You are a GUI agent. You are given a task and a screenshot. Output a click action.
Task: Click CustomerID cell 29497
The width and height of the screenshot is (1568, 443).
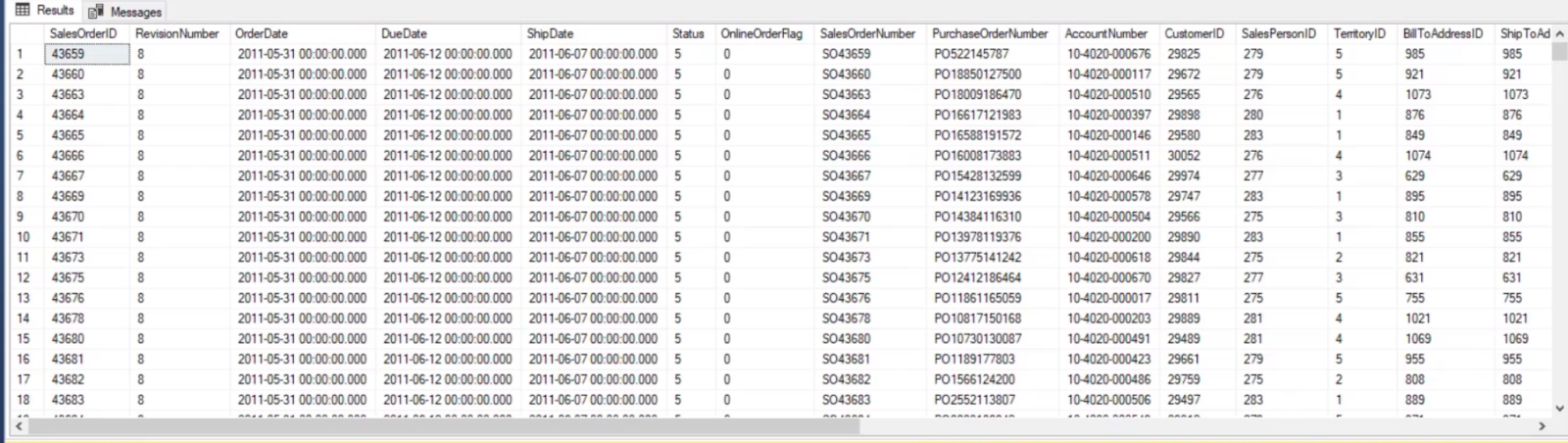(x=1197, y=400)
